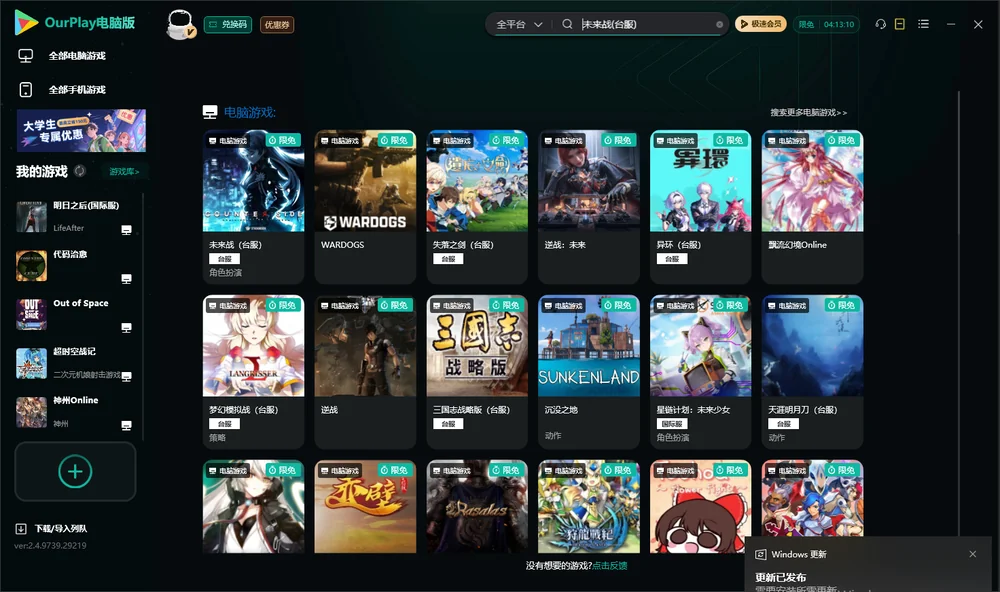The height and width of the screenshot is (592, 1000).
Task: Click PC icon beside Out of Space
Action: 126,328
